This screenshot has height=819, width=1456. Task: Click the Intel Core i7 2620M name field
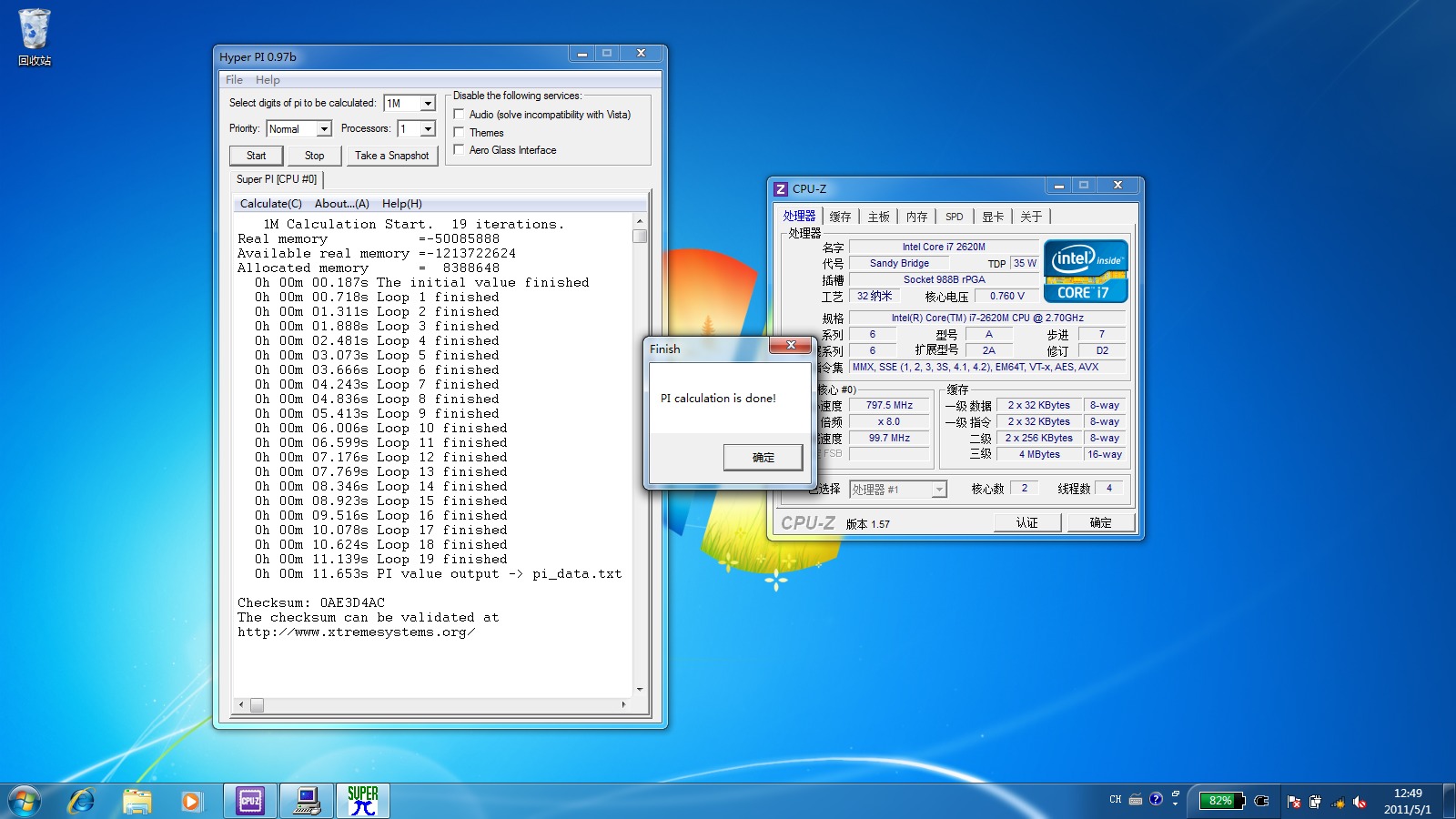click(x=944, y=247)
